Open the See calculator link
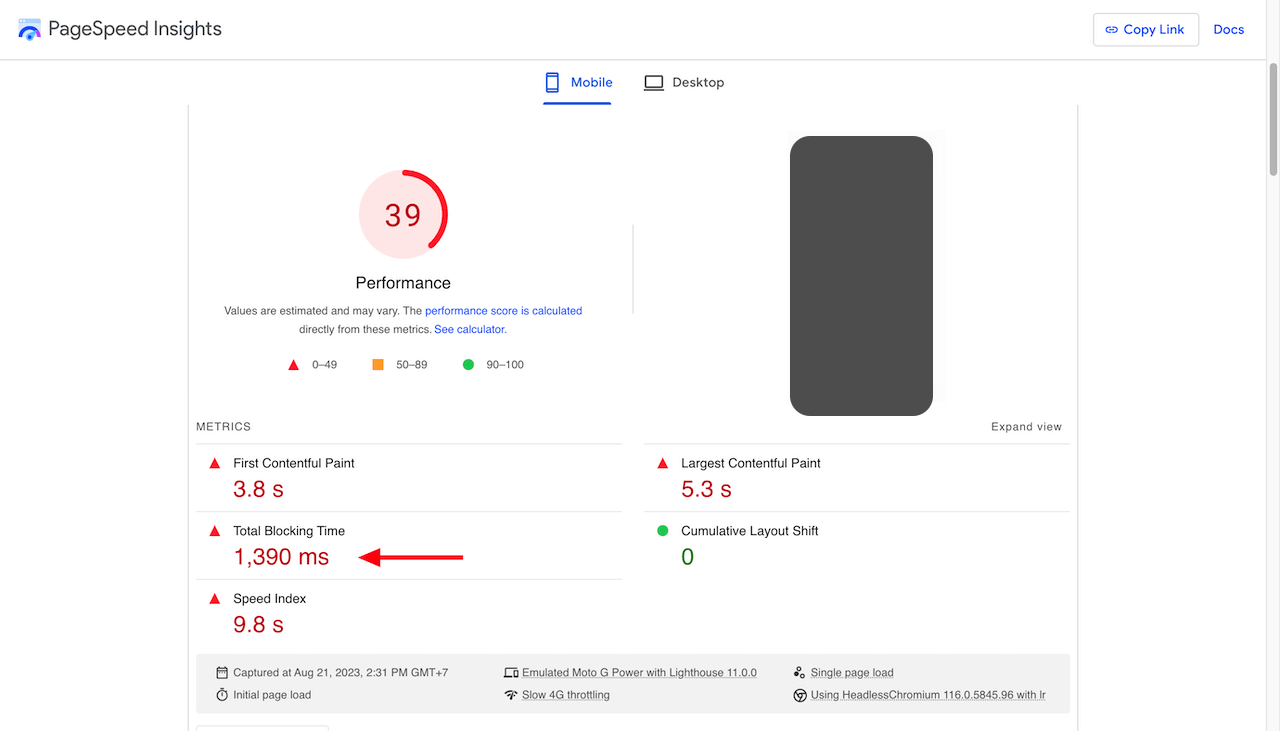Screen dimensions: 1280x731 click(x=470, y=329)
